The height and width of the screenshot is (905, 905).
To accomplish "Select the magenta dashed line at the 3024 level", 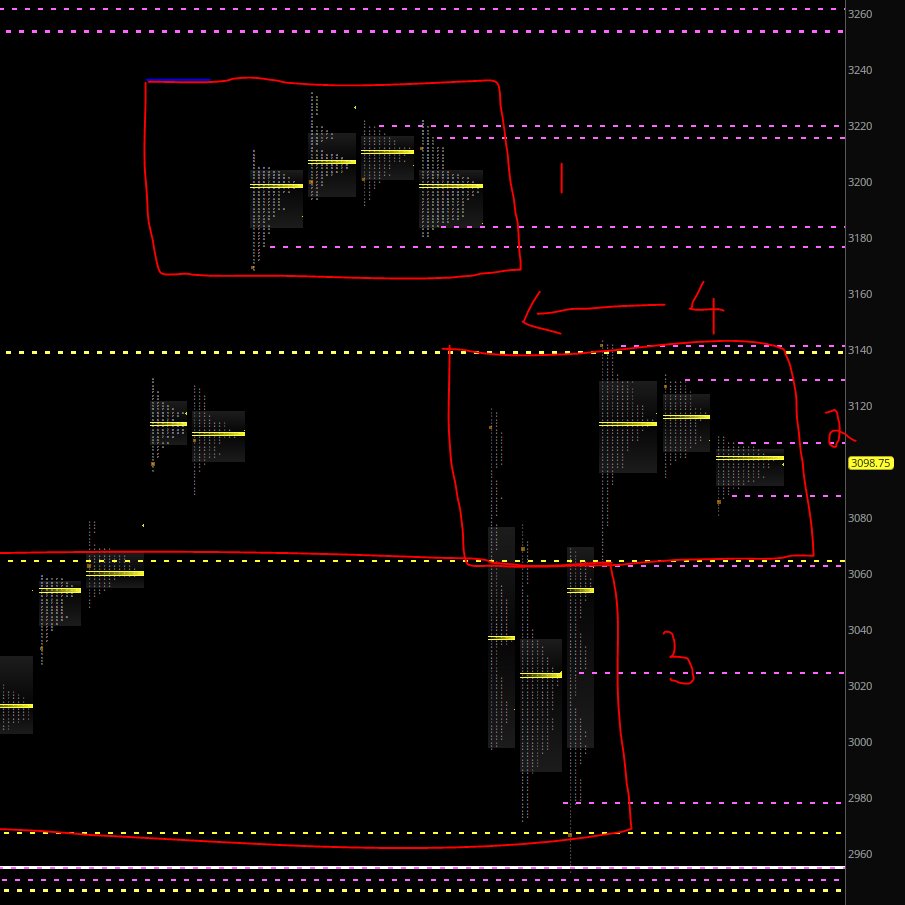I will (x=711, y=673).
